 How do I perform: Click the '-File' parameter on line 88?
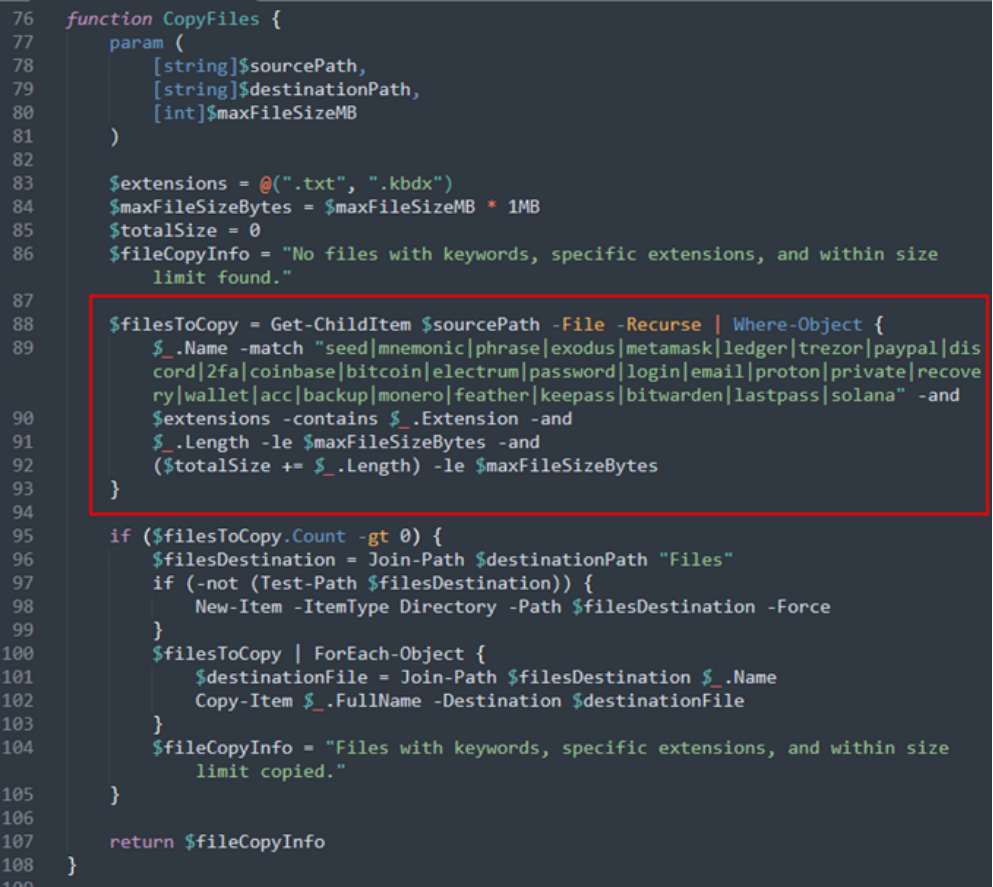click(578, 325)
